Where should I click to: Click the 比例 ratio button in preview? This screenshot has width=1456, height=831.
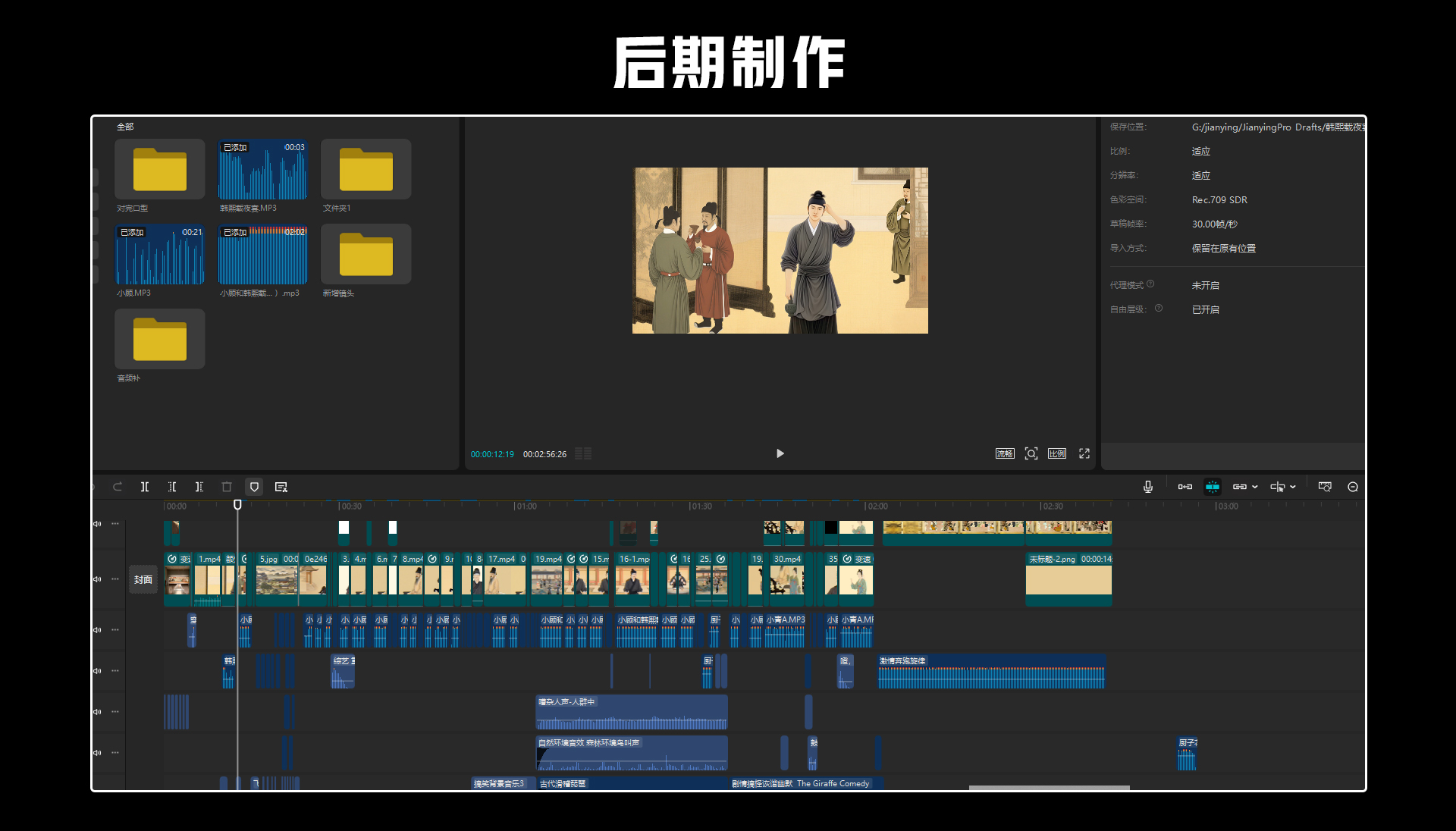click(1057, 453)
